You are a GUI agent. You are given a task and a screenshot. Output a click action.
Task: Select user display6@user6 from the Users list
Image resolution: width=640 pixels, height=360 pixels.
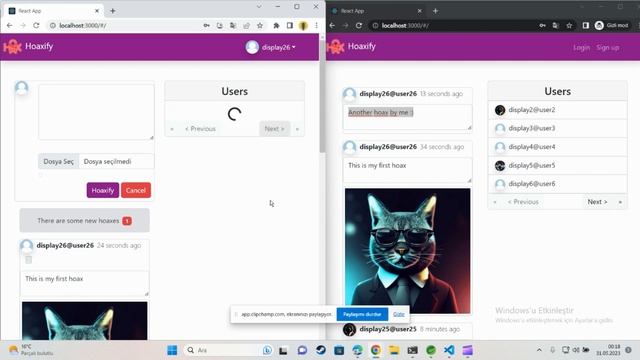tap(558, 184)
